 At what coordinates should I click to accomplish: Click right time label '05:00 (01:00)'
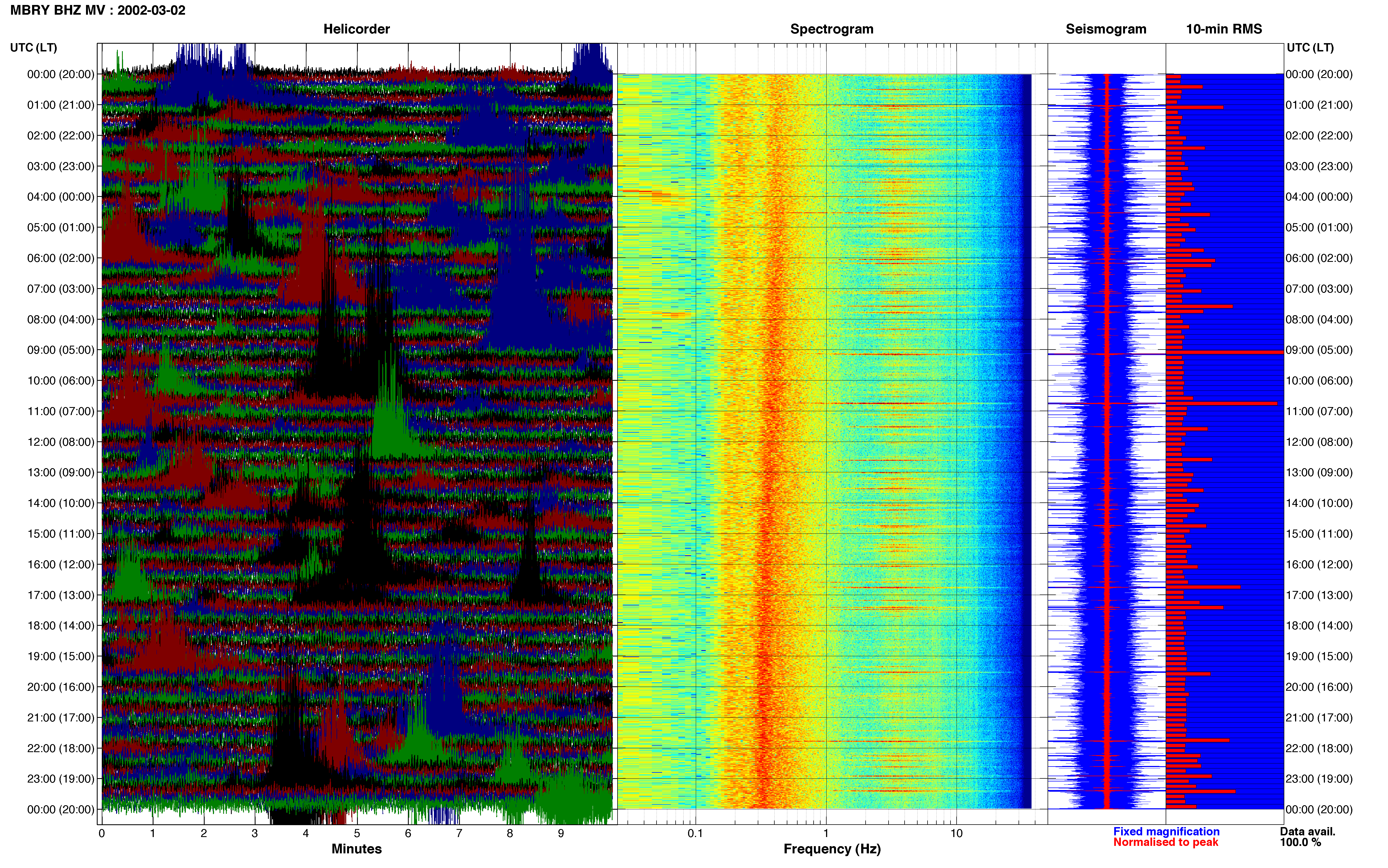(1319, 227)
